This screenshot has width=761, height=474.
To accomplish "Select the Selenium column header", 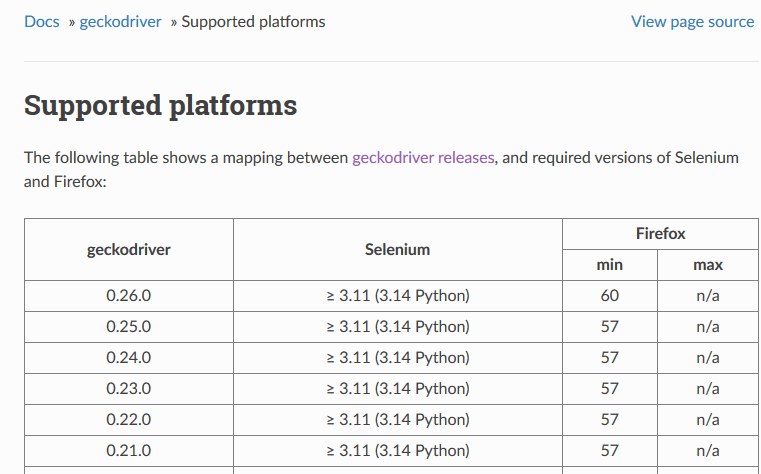I will [x=397, y=249].
